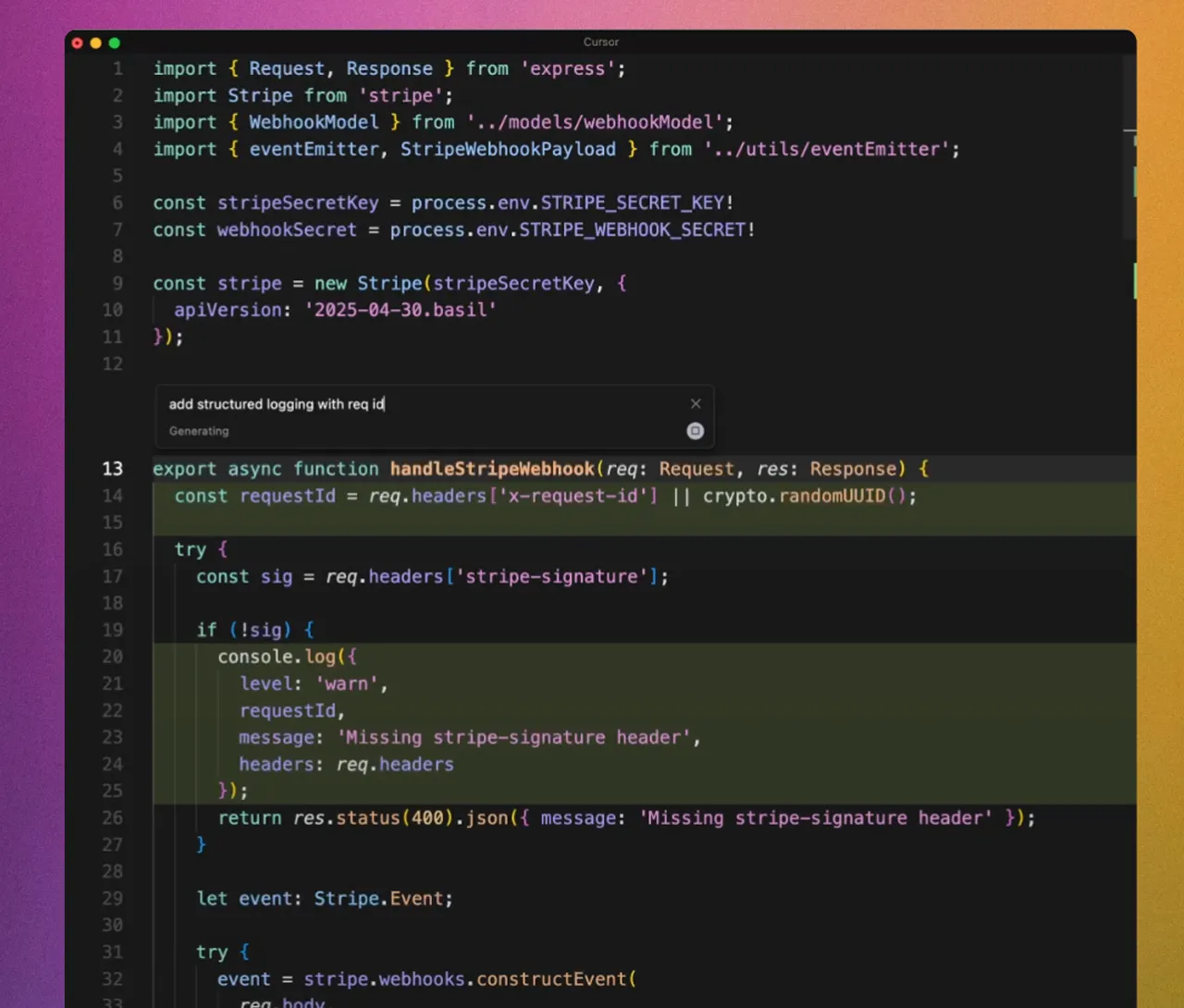
Task: Click the minimap scrollbar on the editor's right edge
Action: (1129, 148)
